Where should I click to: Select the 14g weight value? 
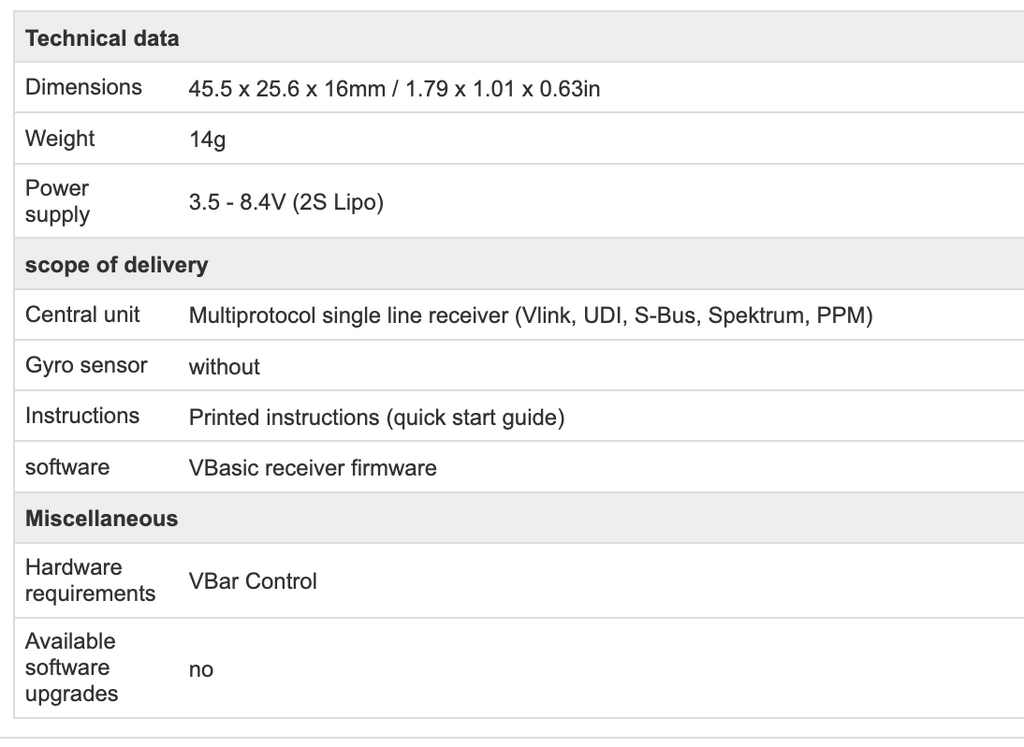pos(207,140)
